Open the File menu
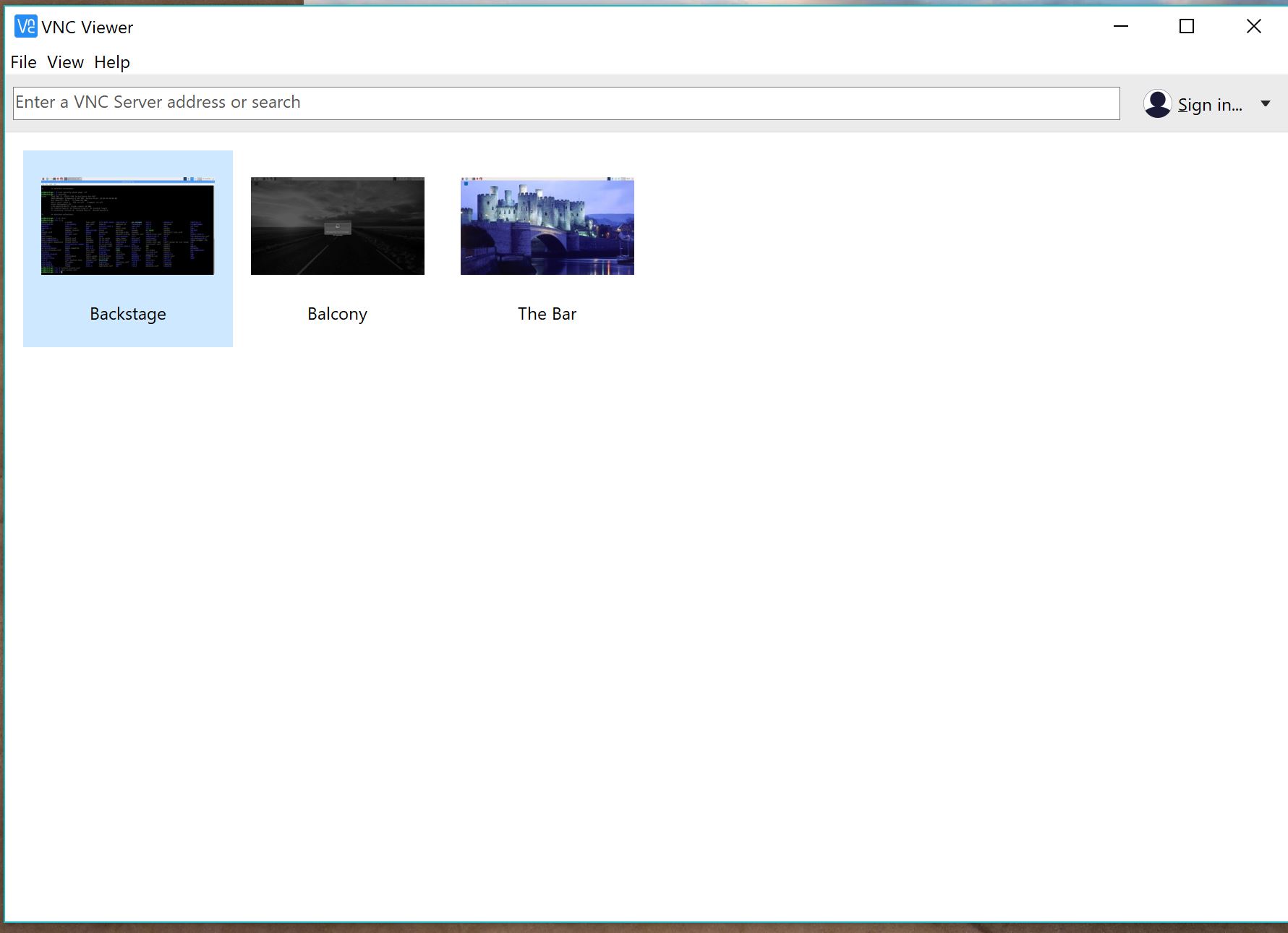 23,62
